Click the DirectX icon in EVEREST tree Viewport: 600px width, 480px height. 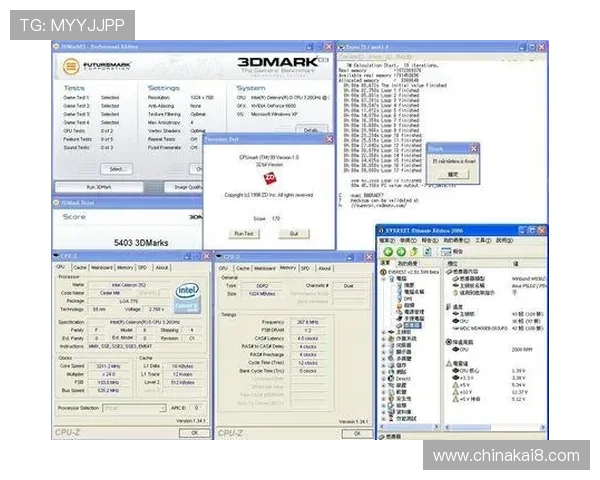pos(391,379)
